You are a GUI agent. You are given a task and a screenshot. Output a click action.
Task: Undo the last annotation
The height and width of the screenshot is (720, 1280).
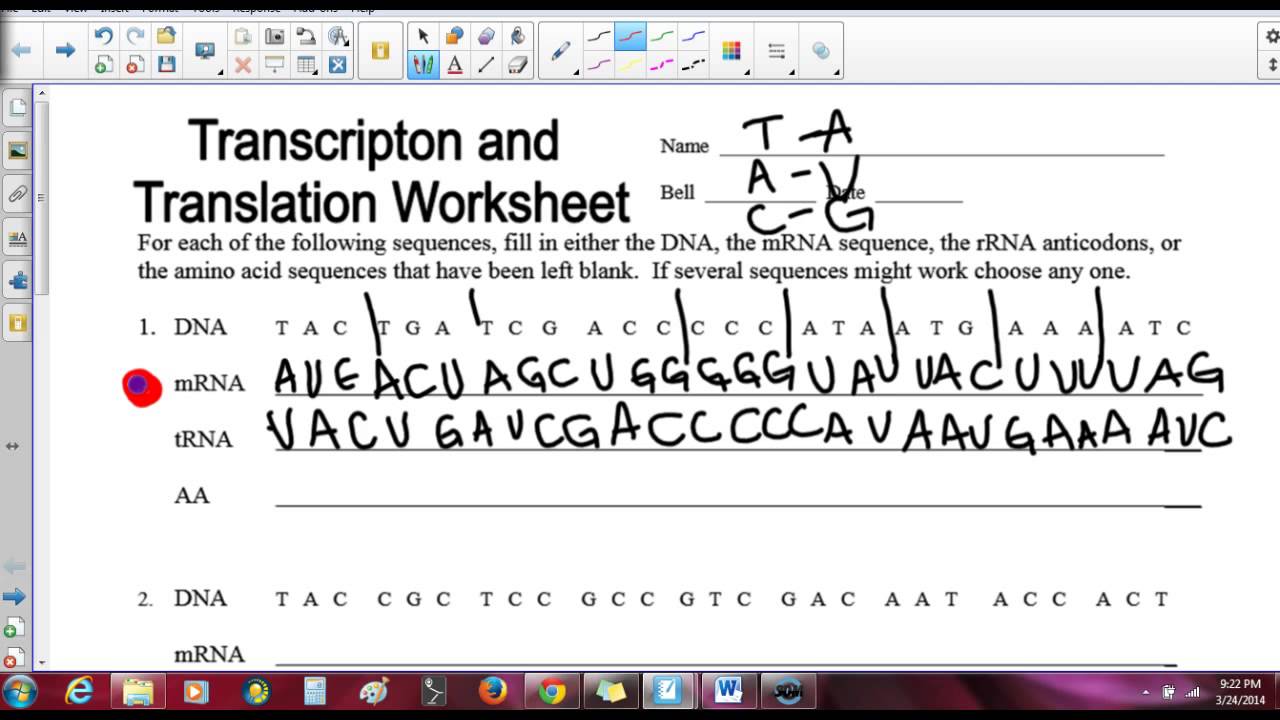(x=104, y=34)
